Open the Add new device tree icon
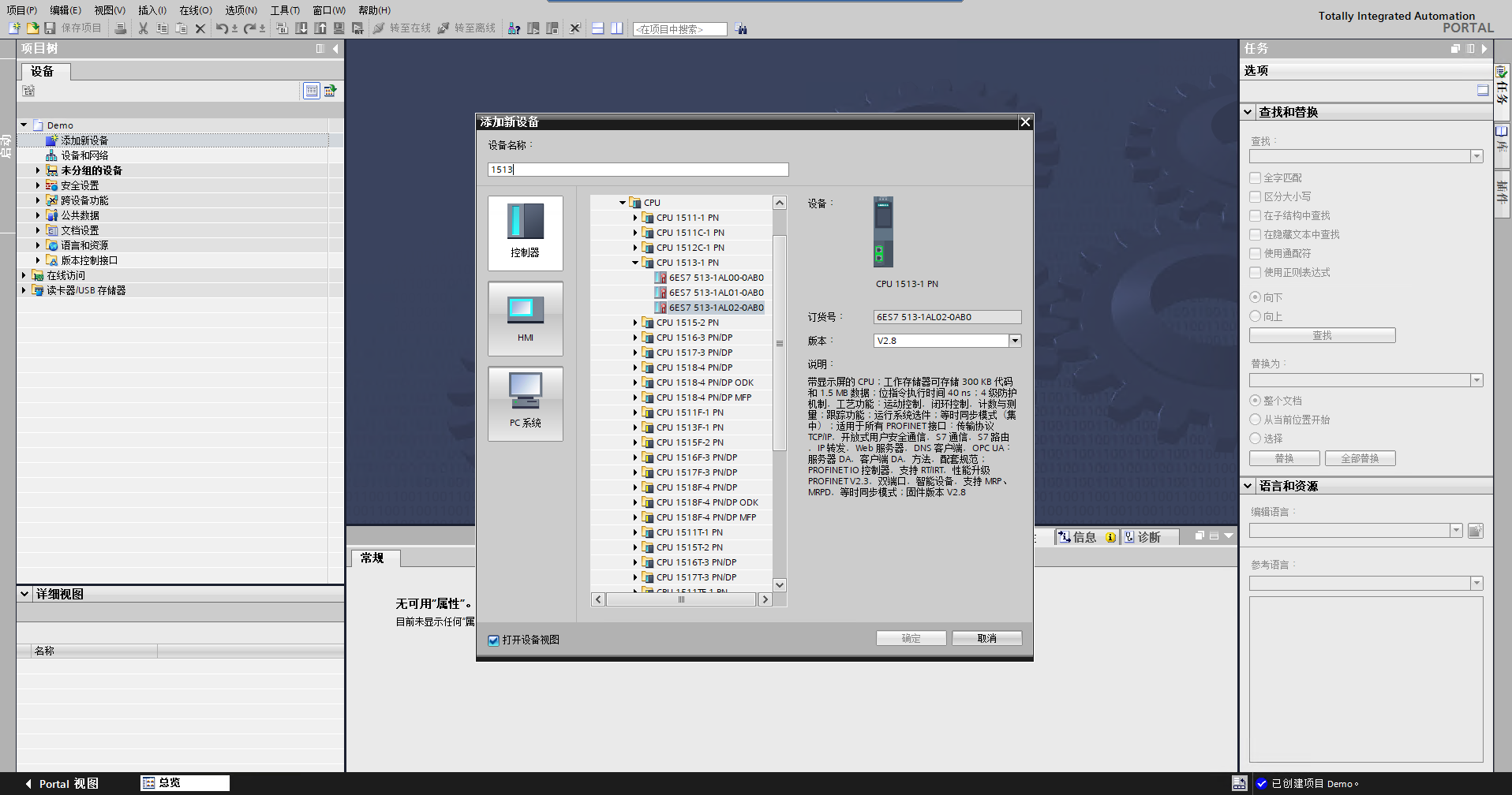This screenshot has width=1512, height=795. pyautogui.click(x=51, y=140)
